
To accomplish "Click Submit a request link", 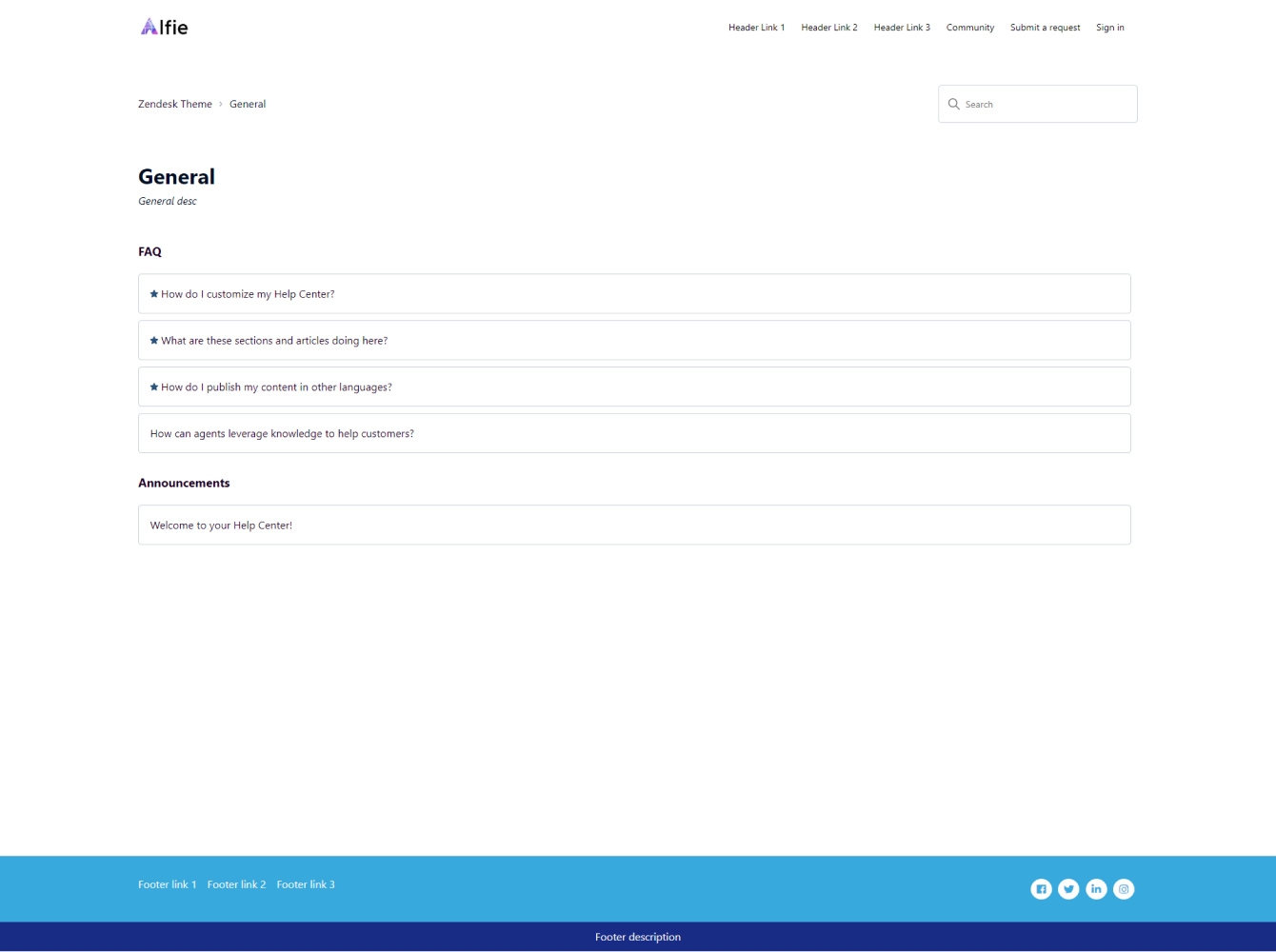I will [1045, 28].
